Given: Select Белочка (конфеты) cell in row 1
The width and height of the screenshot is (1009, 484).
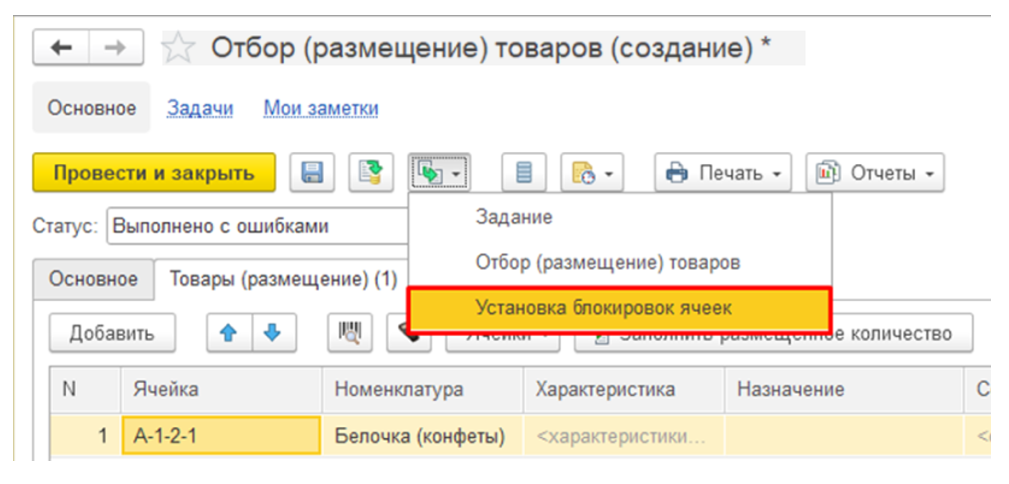Looking at the screenshot, I should click(x=422, y=436).
